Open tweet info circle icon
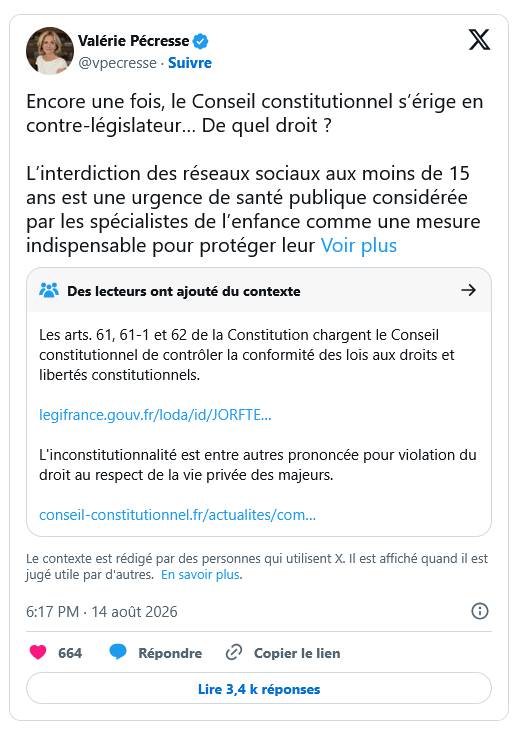The width and height of the screenshot is (518, 729). (x=480, y=611)
